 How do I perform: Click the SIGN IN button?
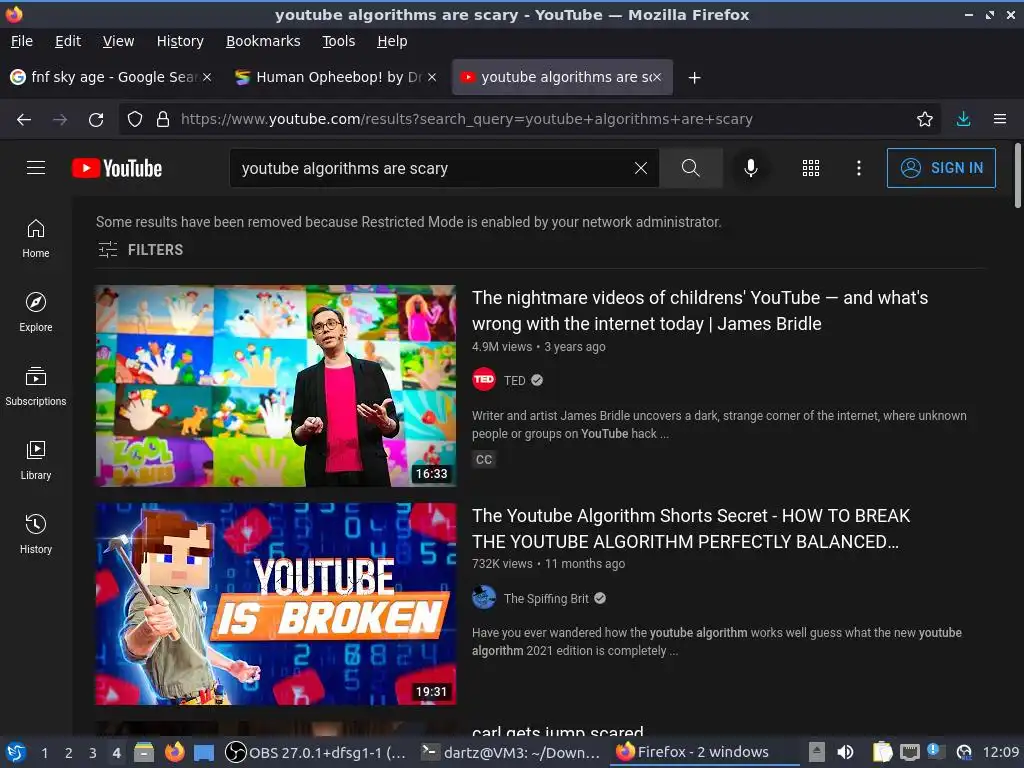pos(941,168)
